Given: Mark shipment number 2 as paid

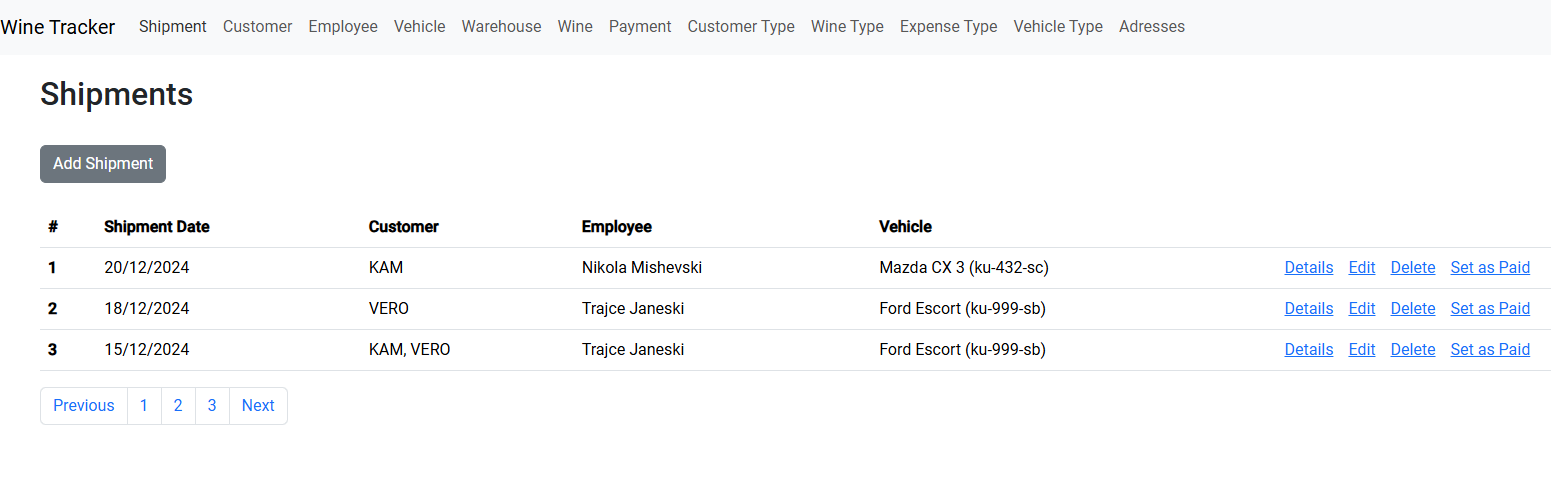Looking at the screenshot, I should [1490, 309].
